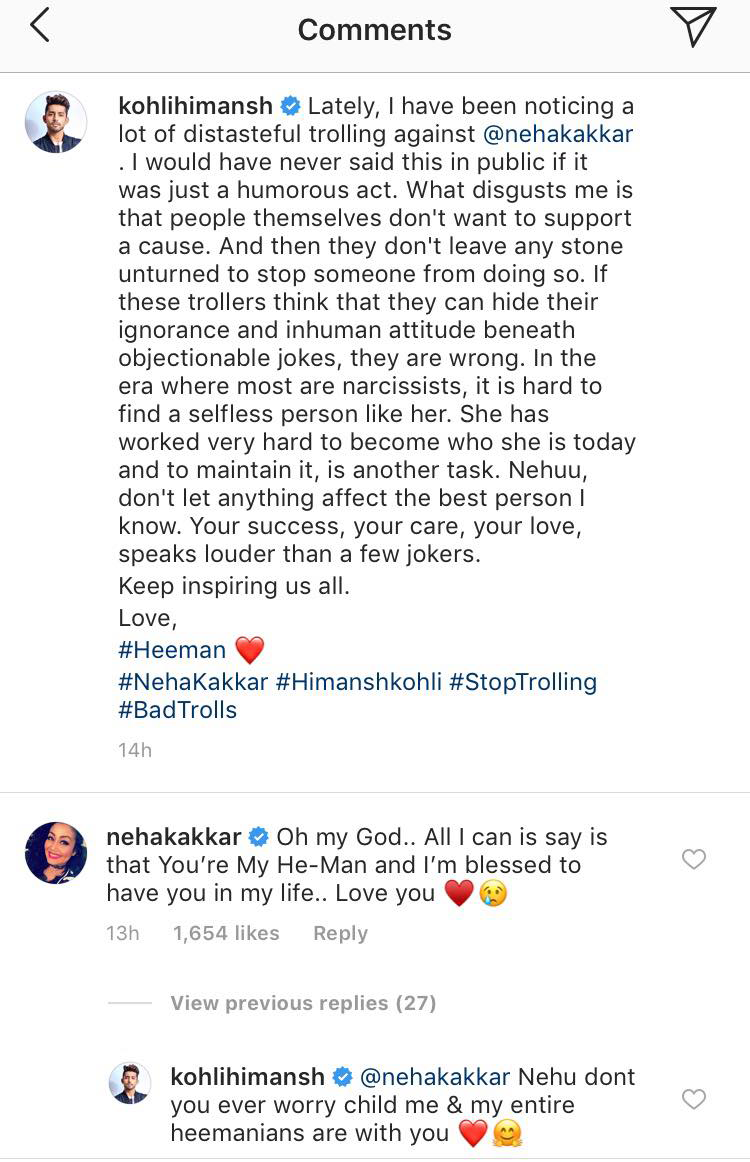Click kohlihimansh's verified badge

(x=291, y=105)
